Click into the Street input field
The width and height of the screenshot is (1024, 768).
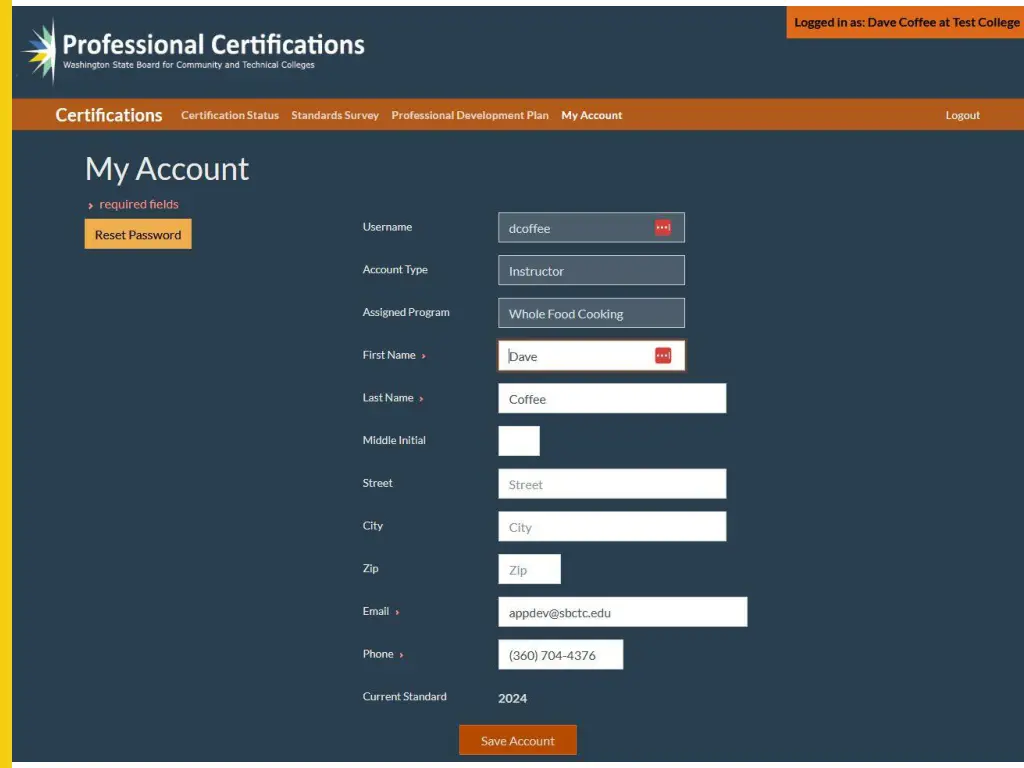point(612,483)
